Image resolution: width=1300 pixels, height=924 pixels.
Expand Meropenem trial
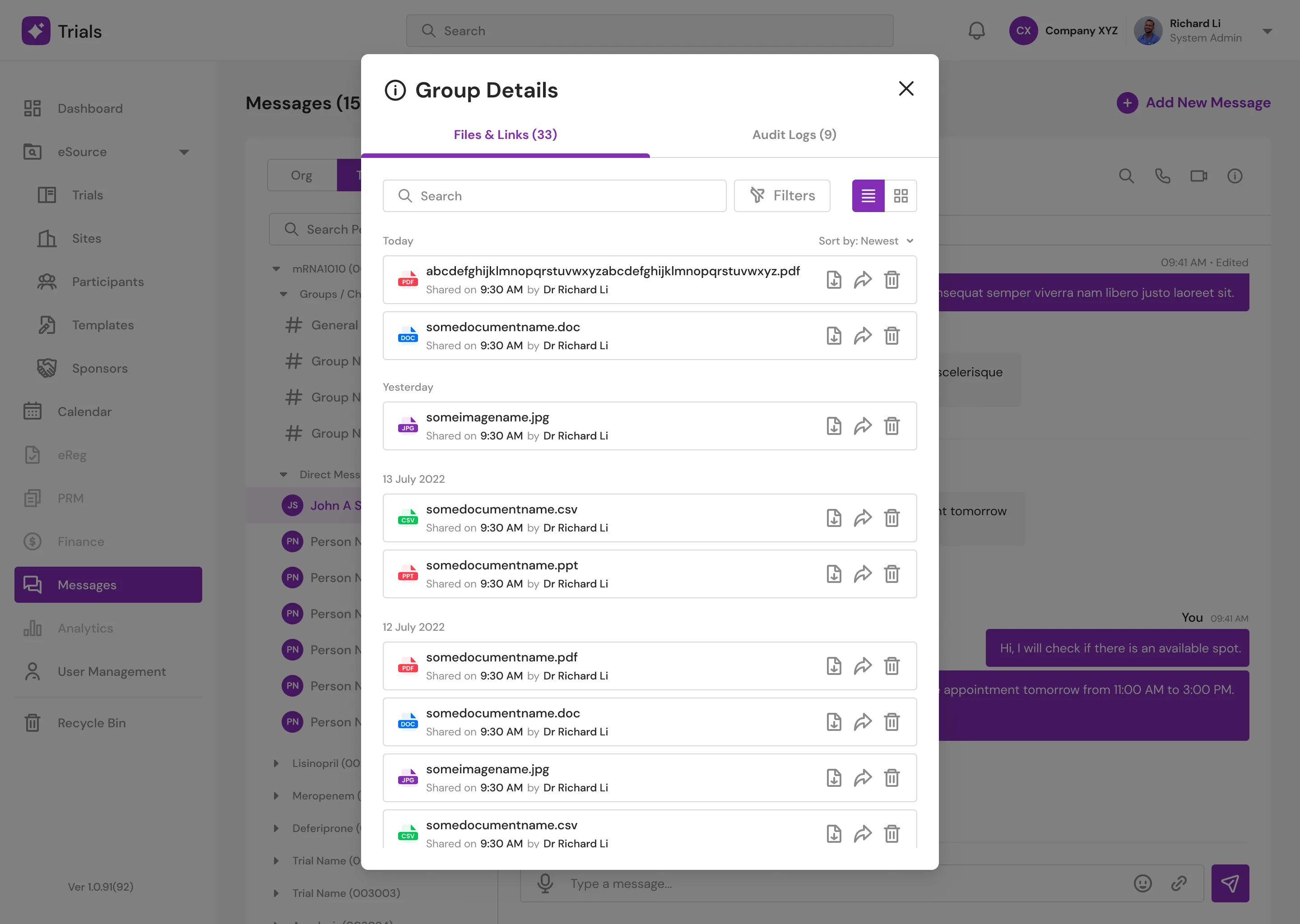click(276, 796)
